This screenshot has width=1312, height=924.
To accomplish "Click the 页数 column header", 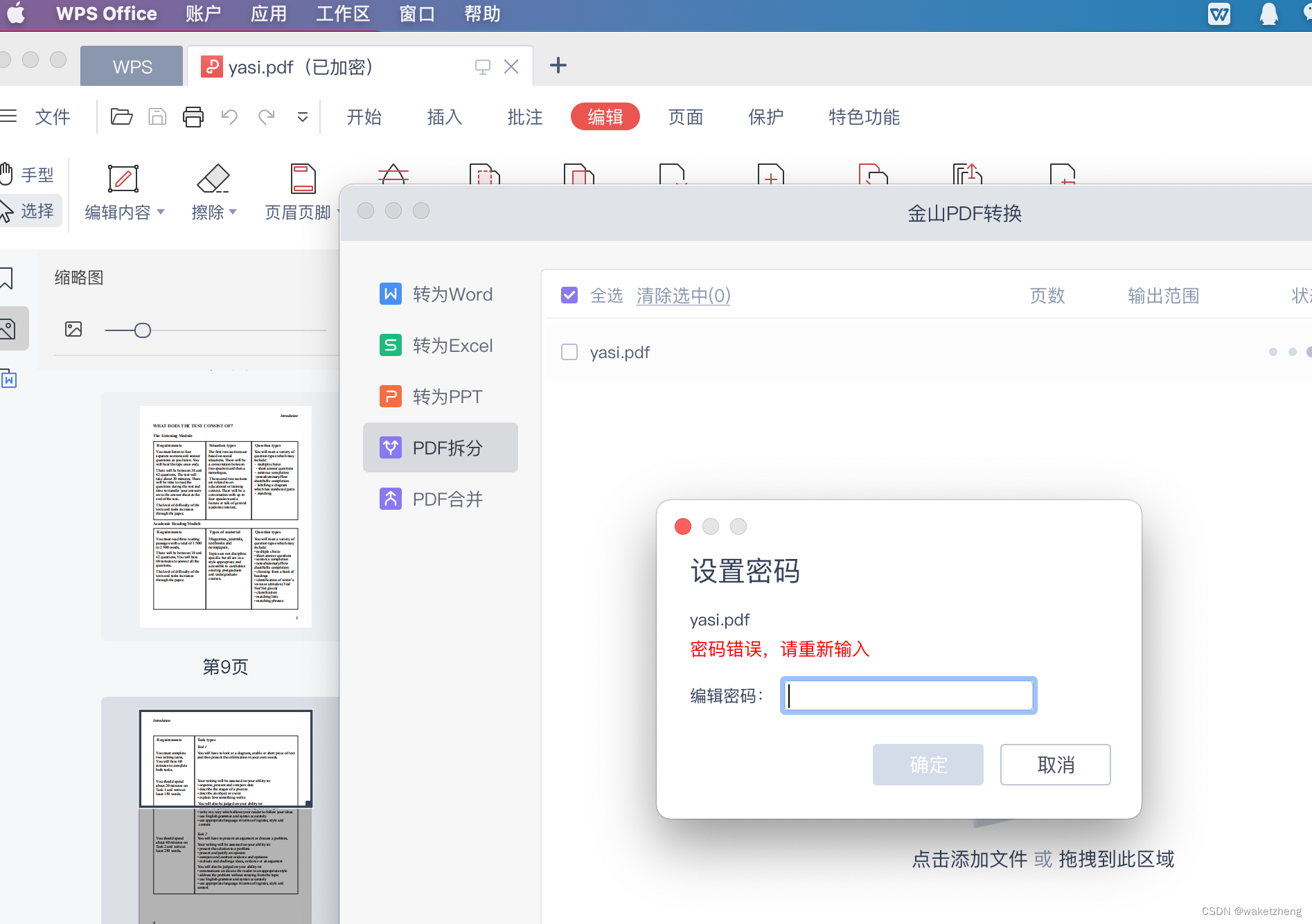I will (x=1047, y=296).
